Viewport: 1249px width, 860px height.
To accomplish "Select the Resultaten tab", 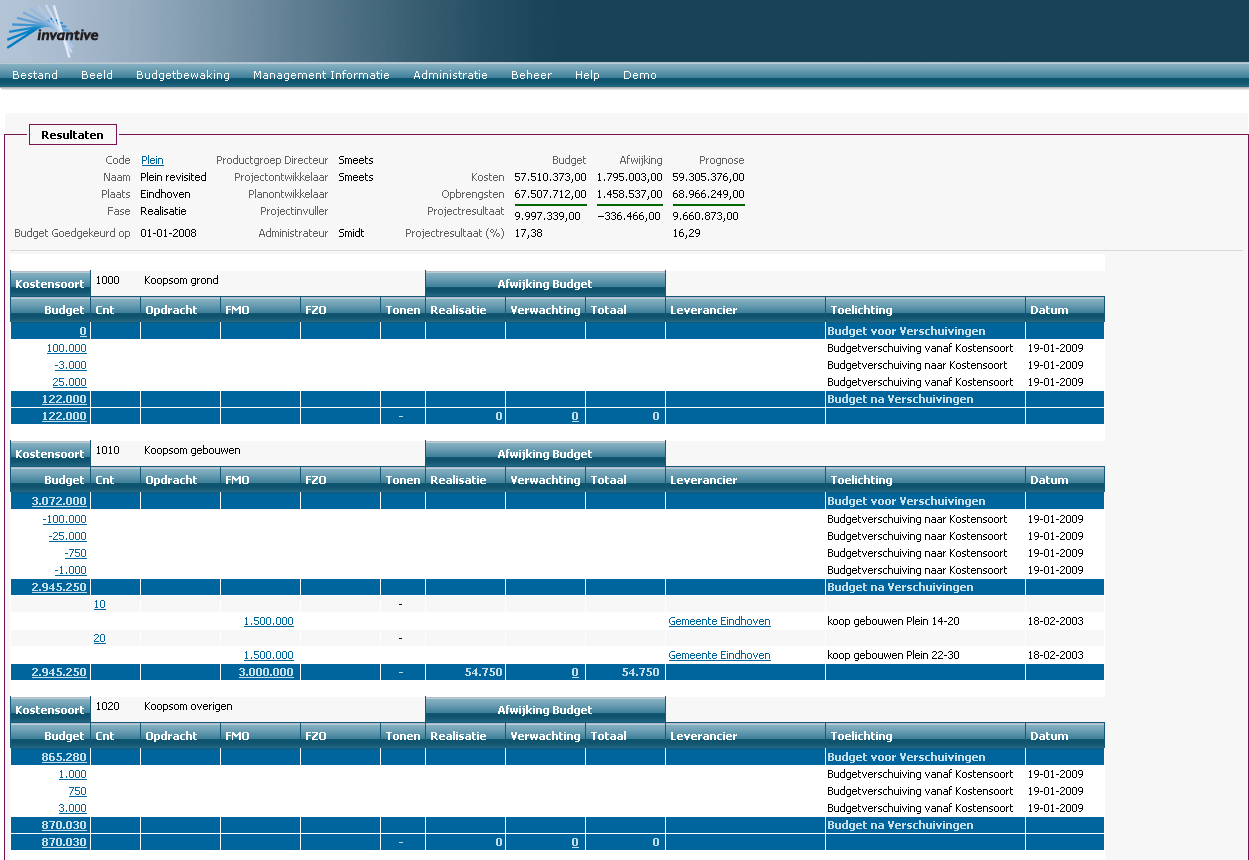I will click(72, 134).
